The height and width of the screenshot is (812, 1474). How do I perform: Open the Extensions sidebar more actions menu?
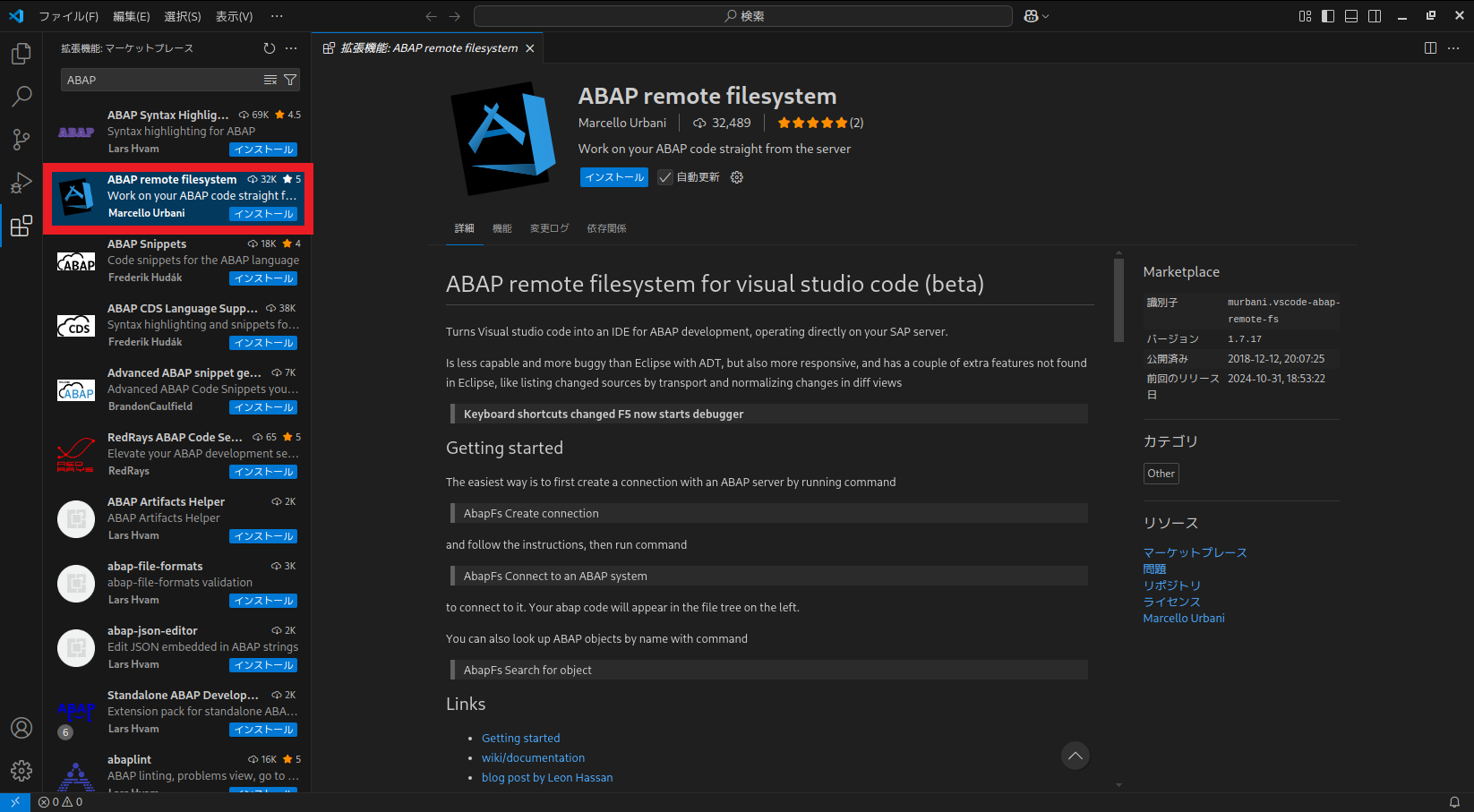pos(290,48)
